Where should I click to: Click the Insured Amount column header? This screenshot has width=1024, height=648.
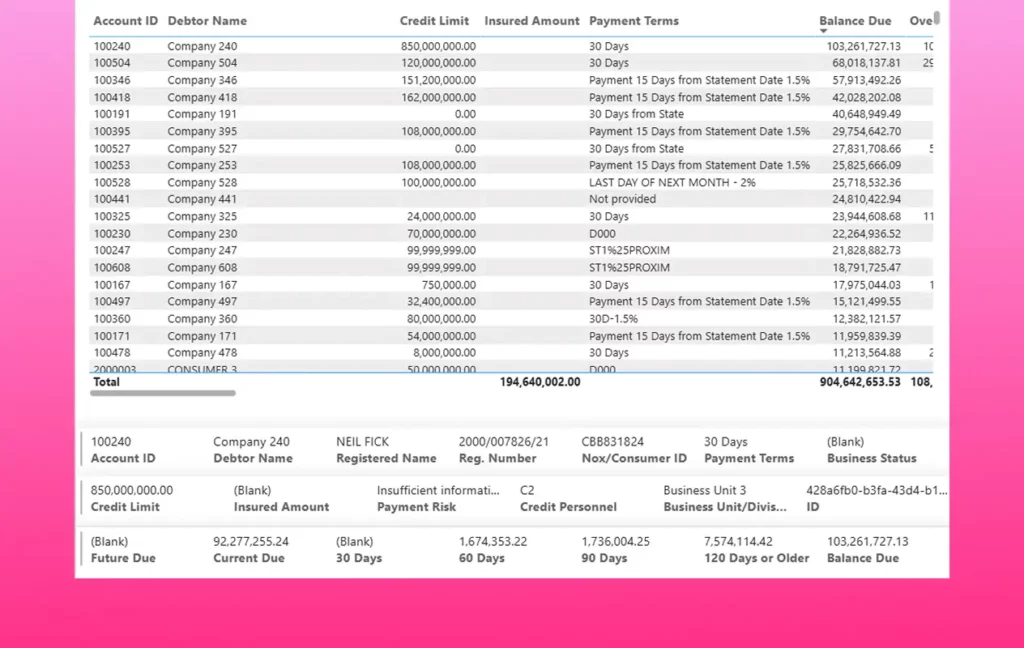tap(531, 21)
